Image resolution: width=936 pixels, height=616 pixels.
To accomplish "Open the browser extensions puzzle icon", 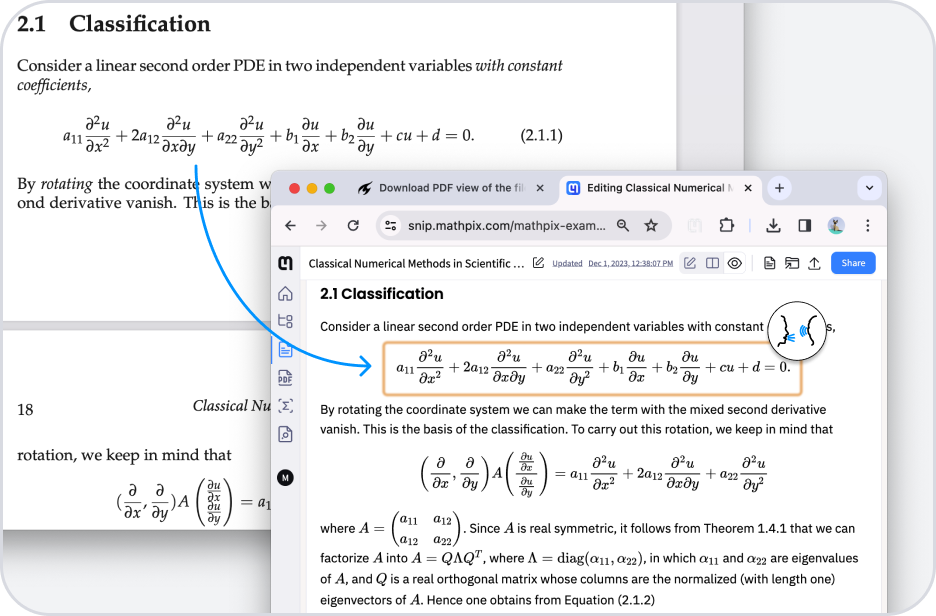I will pos(726,226).
